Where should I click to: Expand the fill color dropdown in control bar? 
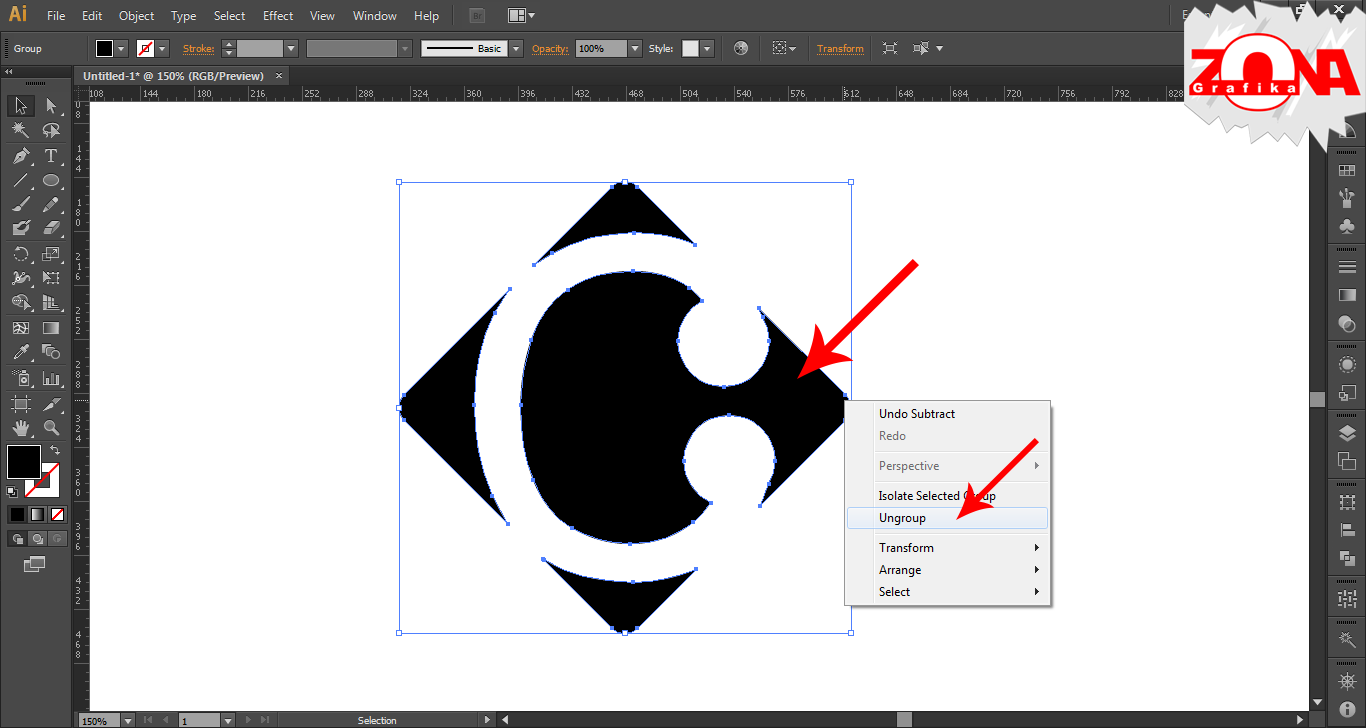pos(122,48)
